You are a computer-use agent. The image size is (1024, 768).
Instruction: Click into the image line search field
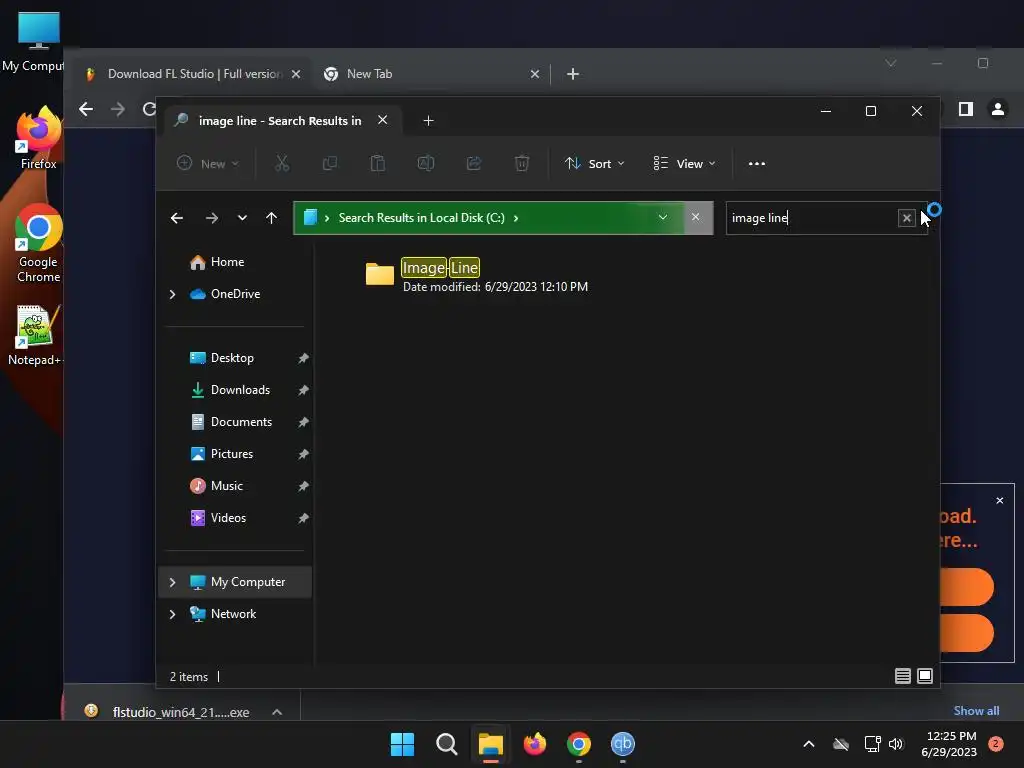812,218
